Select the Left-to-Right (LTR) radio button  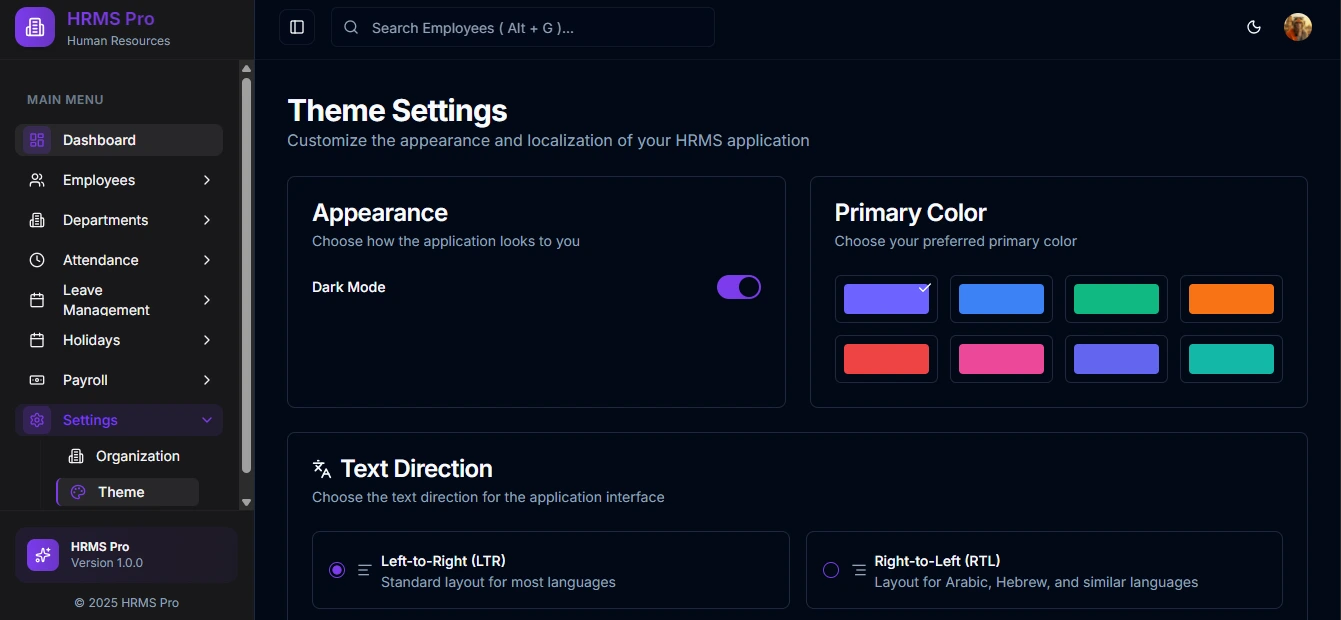pyautogui.click(x=337, y=570)
